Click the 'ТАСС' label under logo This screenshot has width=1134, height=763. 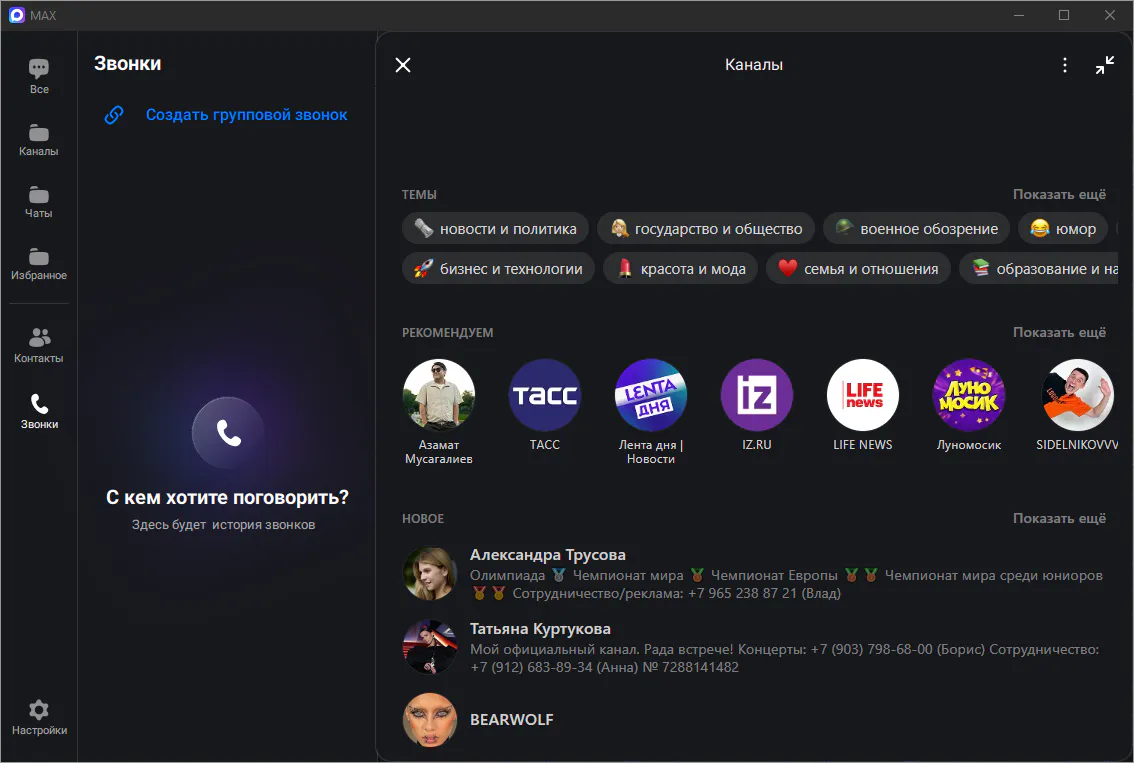pos(545,445)
